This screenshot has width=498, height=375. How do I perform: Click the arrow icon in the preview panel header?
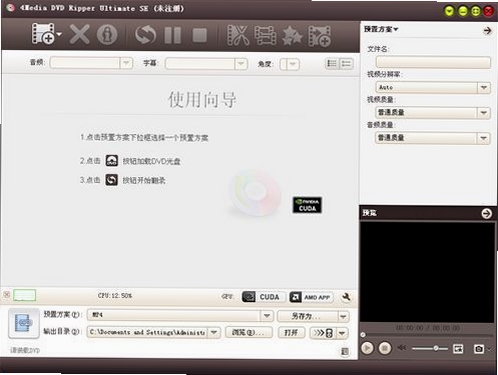click(487, 213)
